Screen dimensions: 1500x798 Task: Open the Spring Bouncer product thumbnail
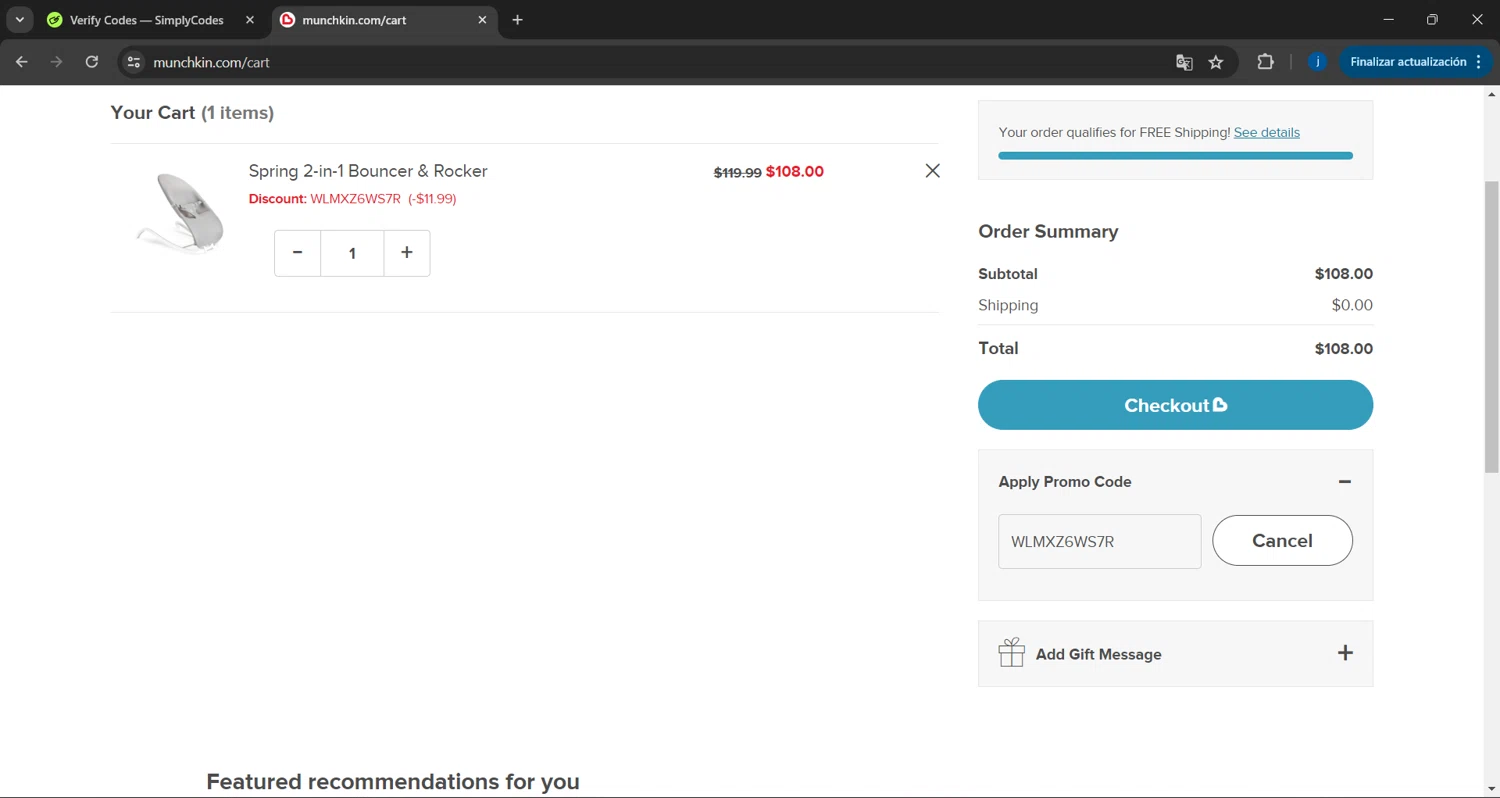click(x=180, y=213)
